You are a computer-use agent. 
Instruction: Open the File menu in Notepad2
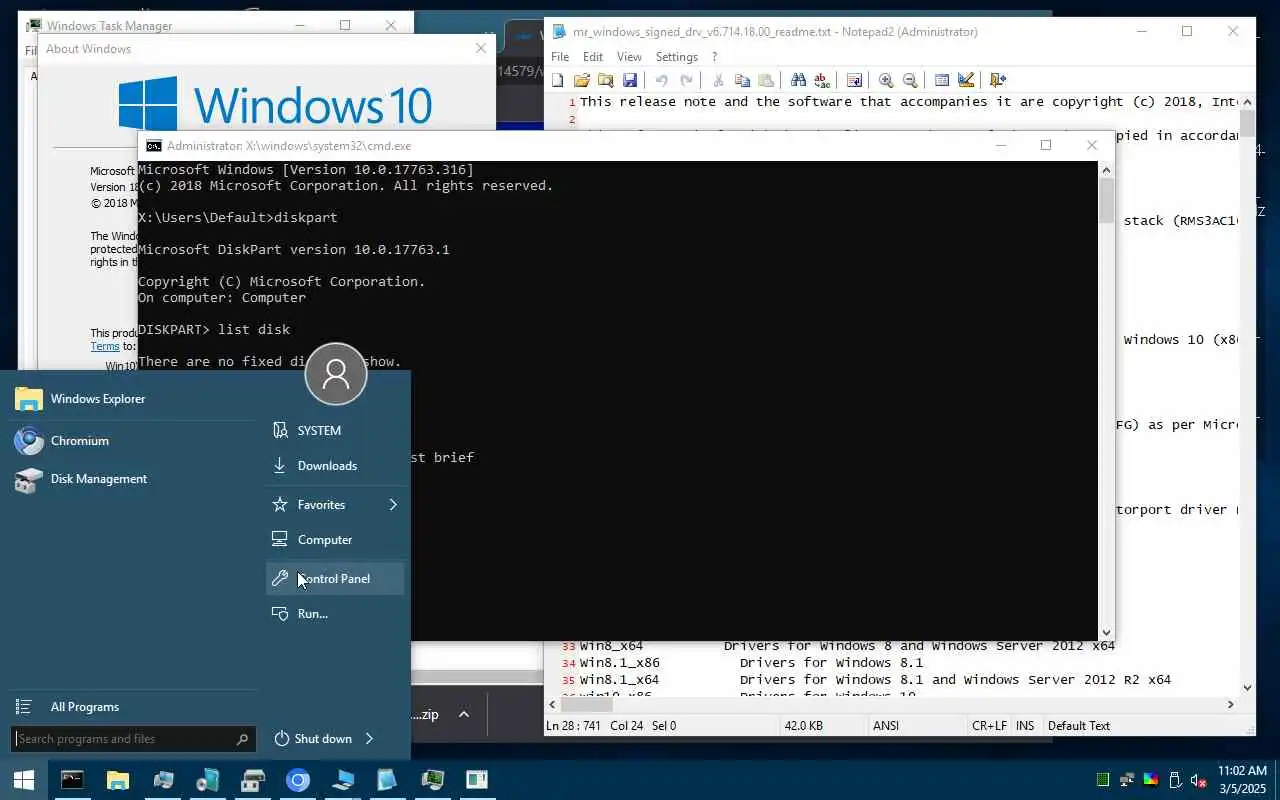pyautogui.click(x=560, y=57)
